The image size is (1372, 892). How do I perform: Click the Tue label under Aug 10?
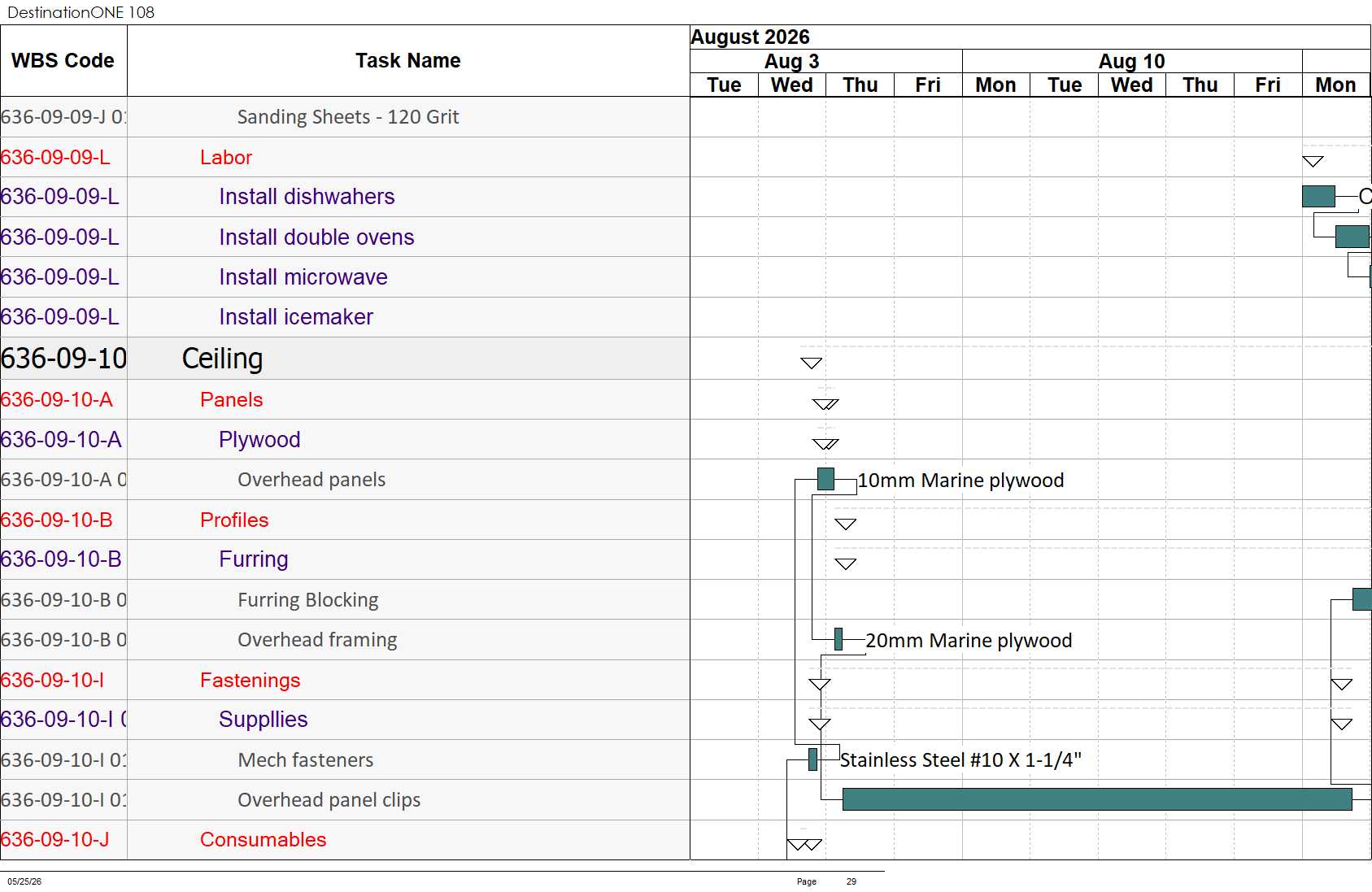click(1064, 85)
